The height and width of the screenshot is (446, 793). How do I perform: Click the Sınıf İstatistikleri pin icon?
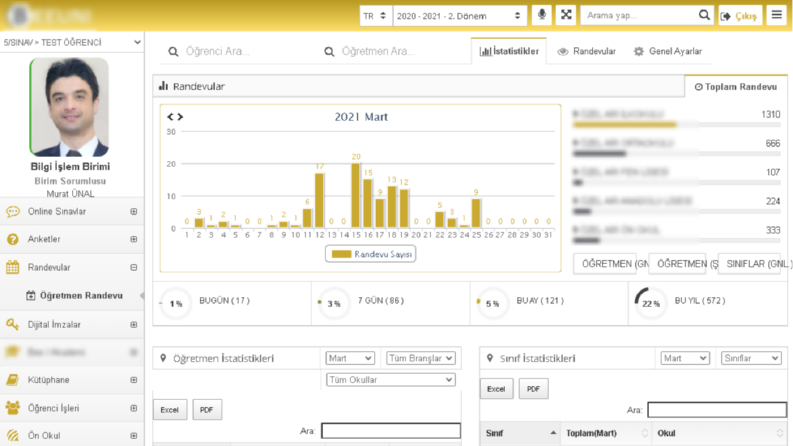click(x=490, y=358)
